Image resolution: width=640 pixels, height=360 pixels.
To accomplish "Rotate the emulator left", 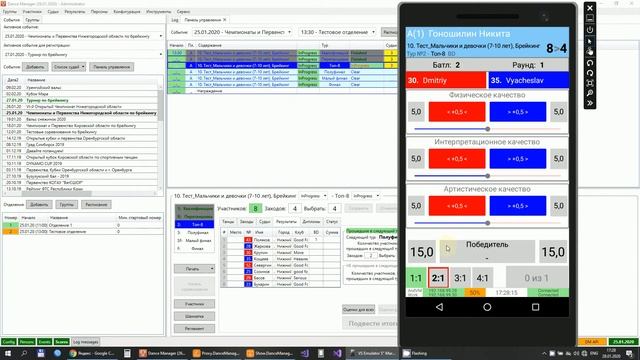I will click(x=590, y=63).
